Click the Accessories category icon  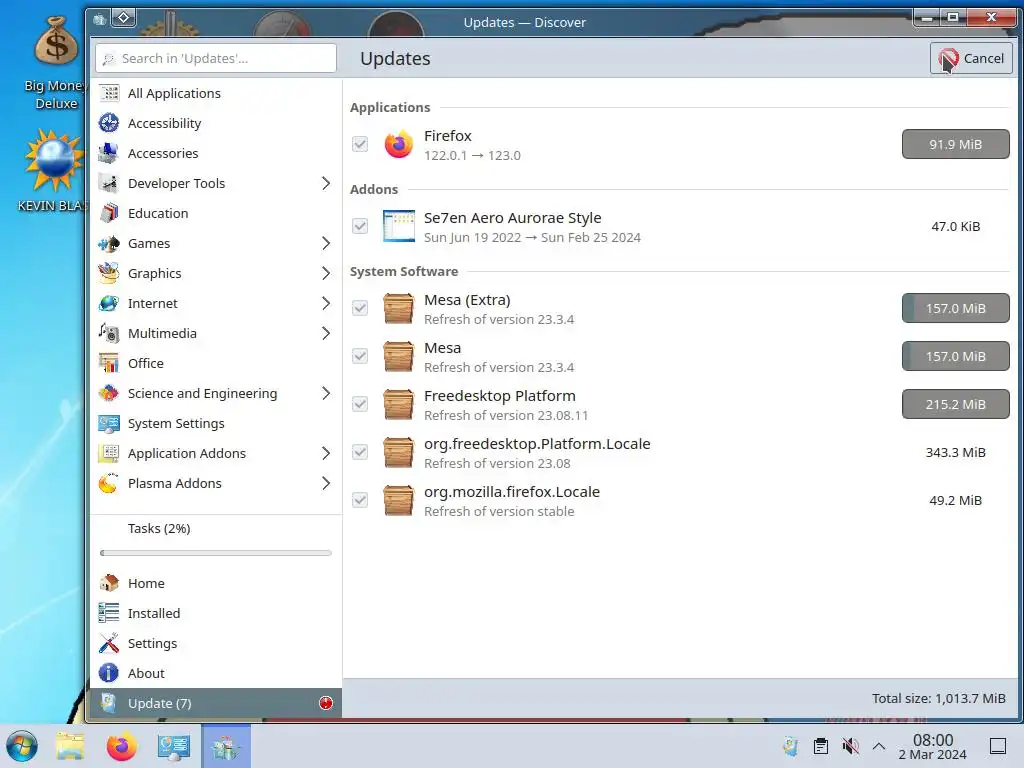click(109, 153)
